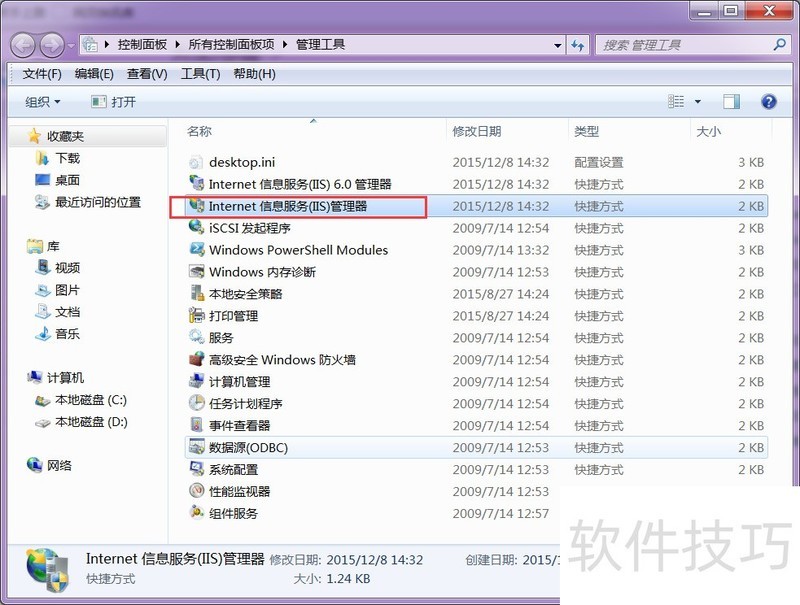Select 下载 in the navigation pane
The width and height of the screenshot is (800, 605).
click(x=67, y=158)
